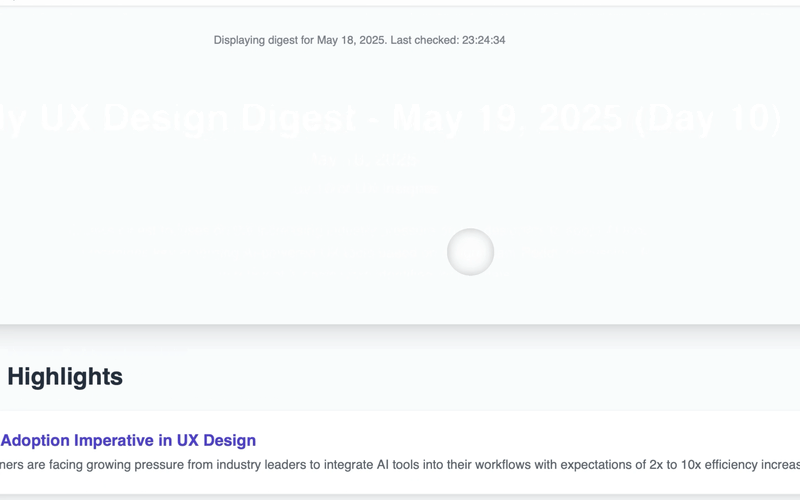Click the 'Highlights' section heading
Screen dimensions: 800x500
pos(65,377)
